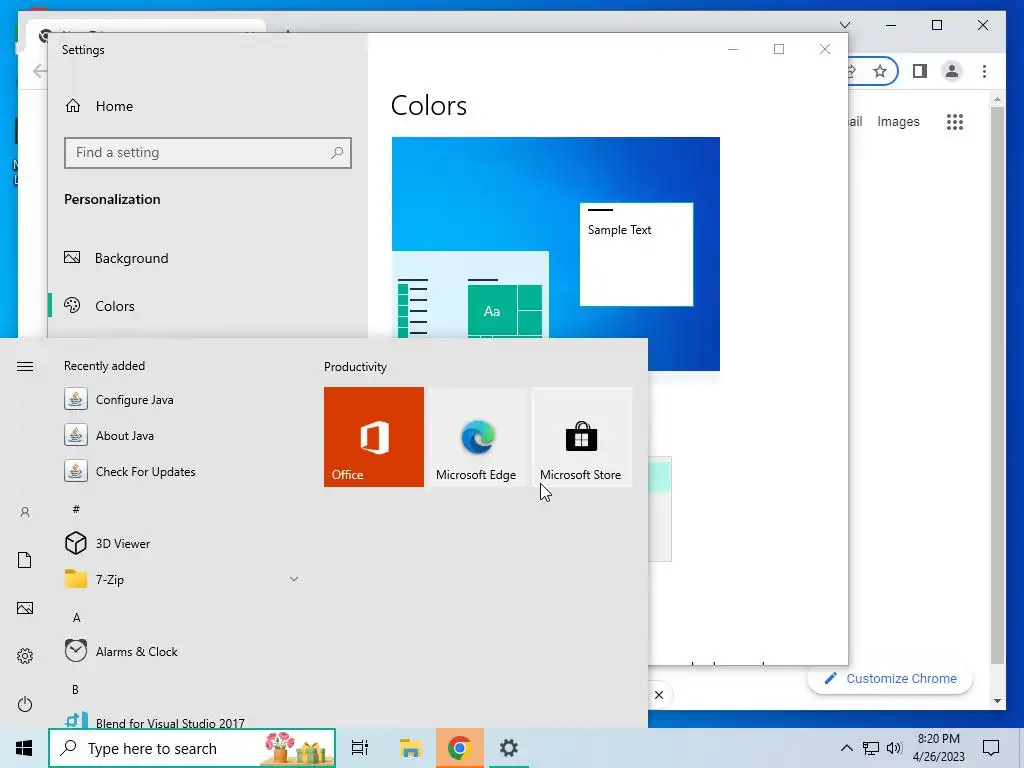Open Chrome profile avatar
Viewport: 1024px width, 768px height.
tap(952, 71)
